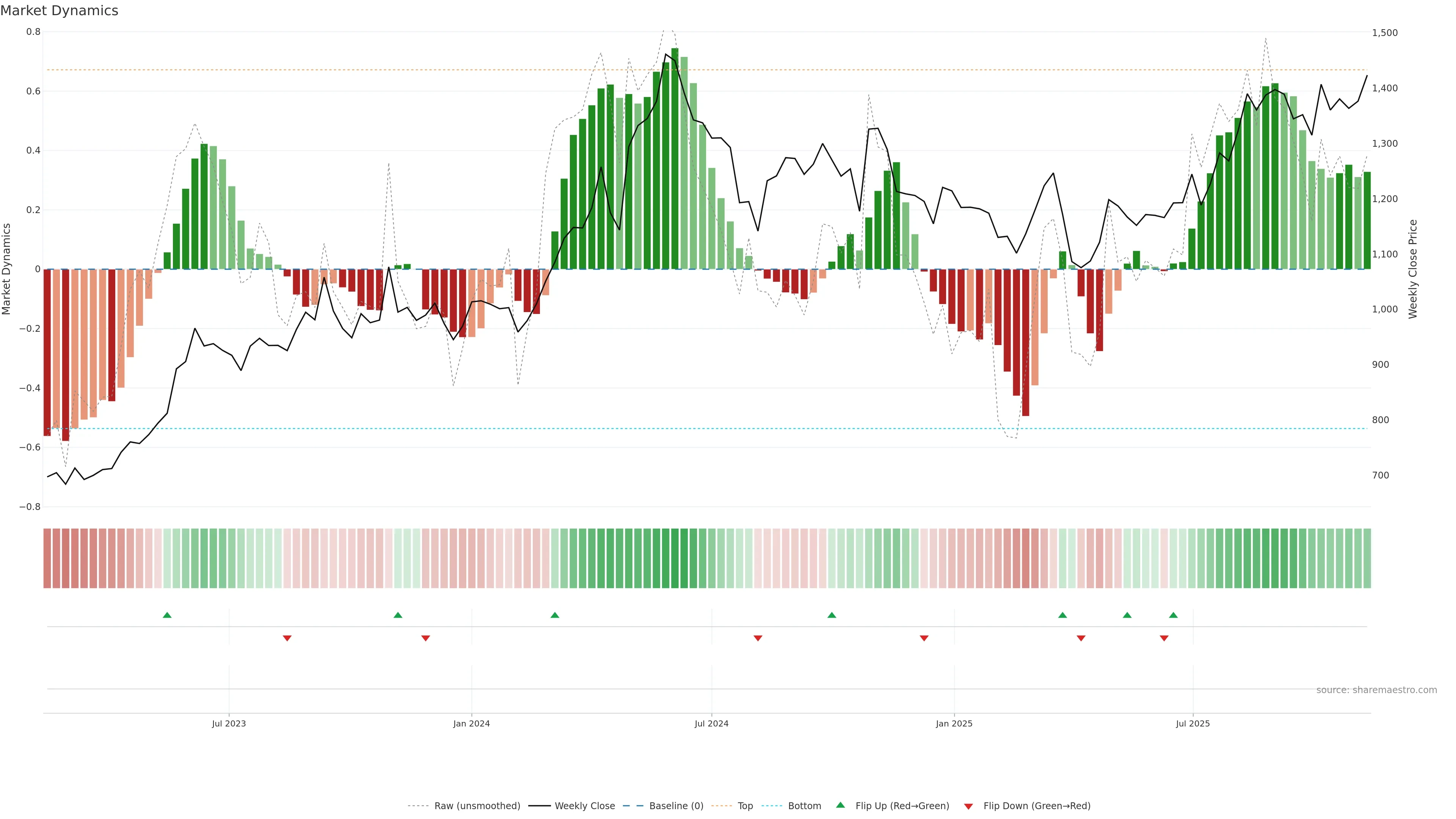Screen dimensions: 1456x819
Task: Toggle the Weekly Close legend entry
Action: [x=584, y=806]
